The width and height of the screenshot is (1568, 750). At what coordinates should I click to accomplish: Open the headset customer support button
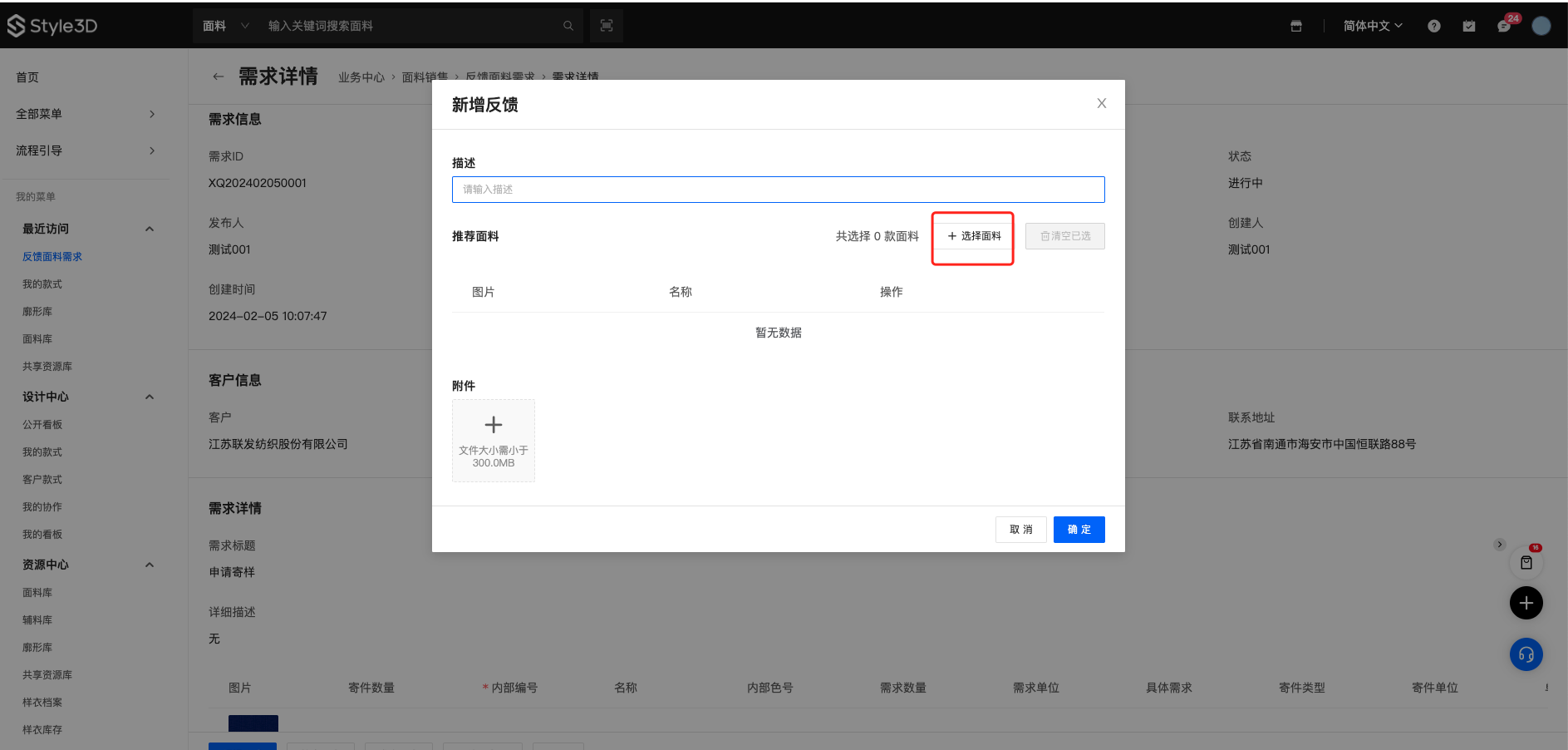[1526, 654]
